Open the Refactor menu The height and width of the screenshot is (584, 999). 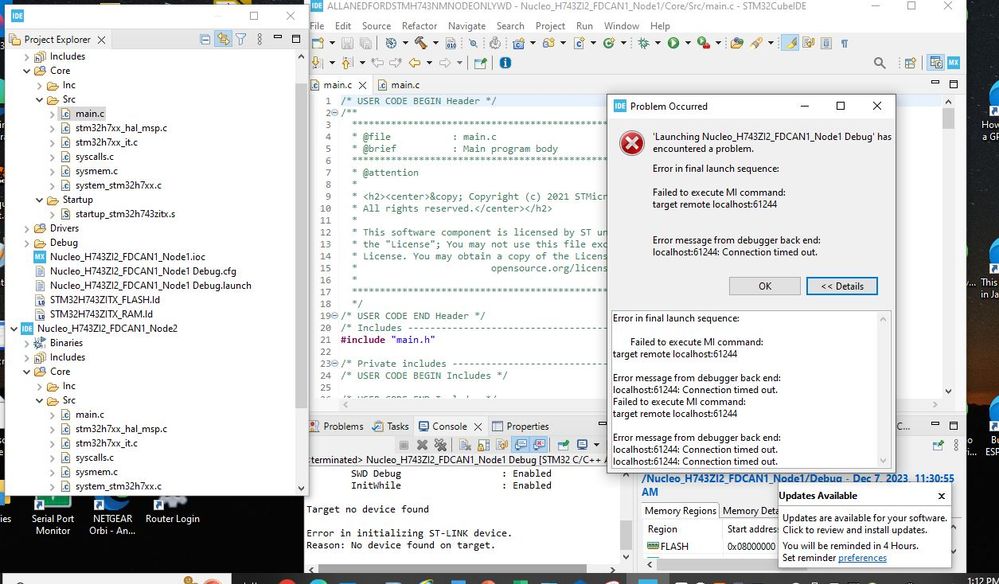coord(419,26)
